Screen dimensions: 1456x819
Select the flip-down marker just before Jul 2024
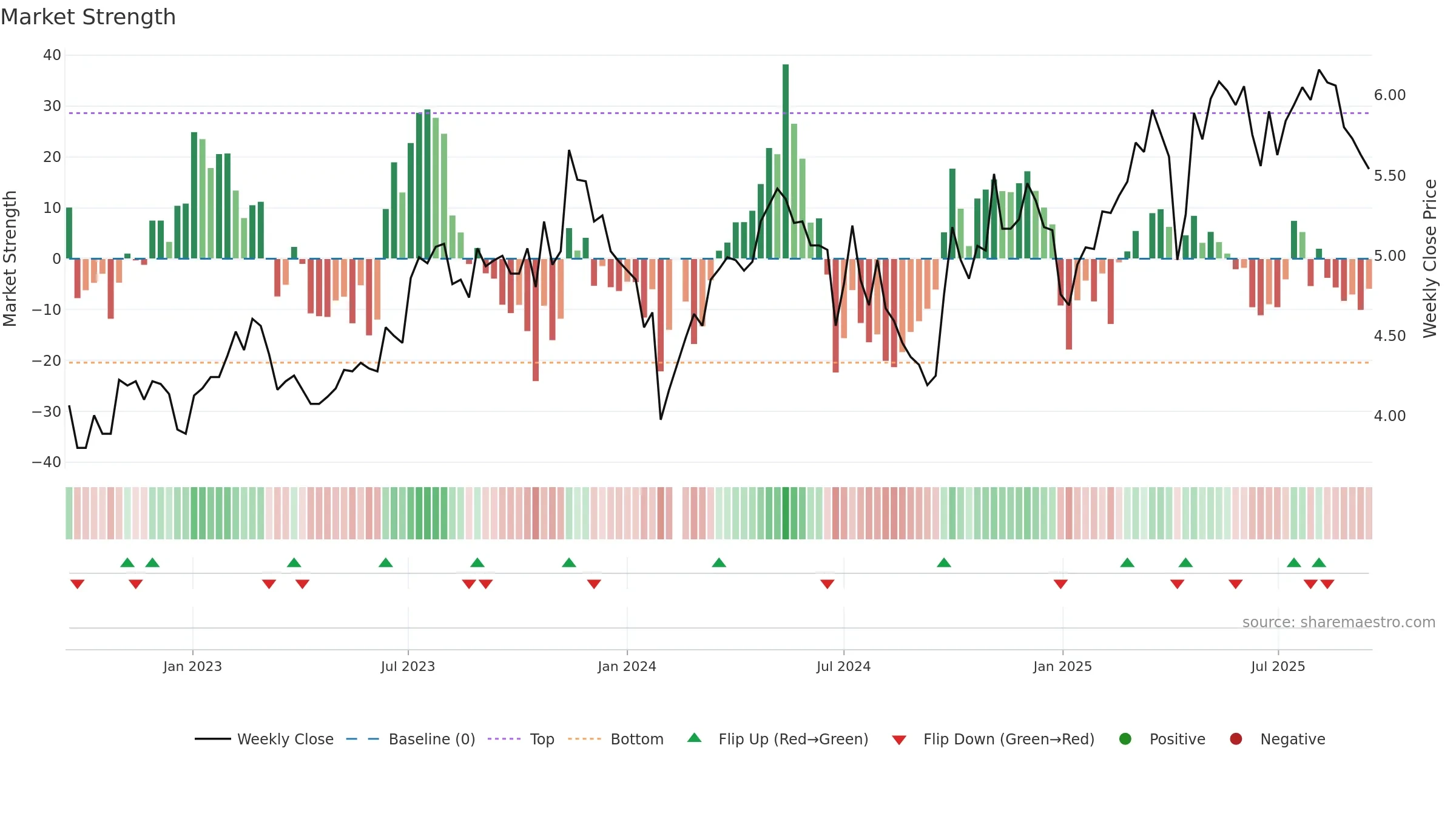(x=827, y=584)
